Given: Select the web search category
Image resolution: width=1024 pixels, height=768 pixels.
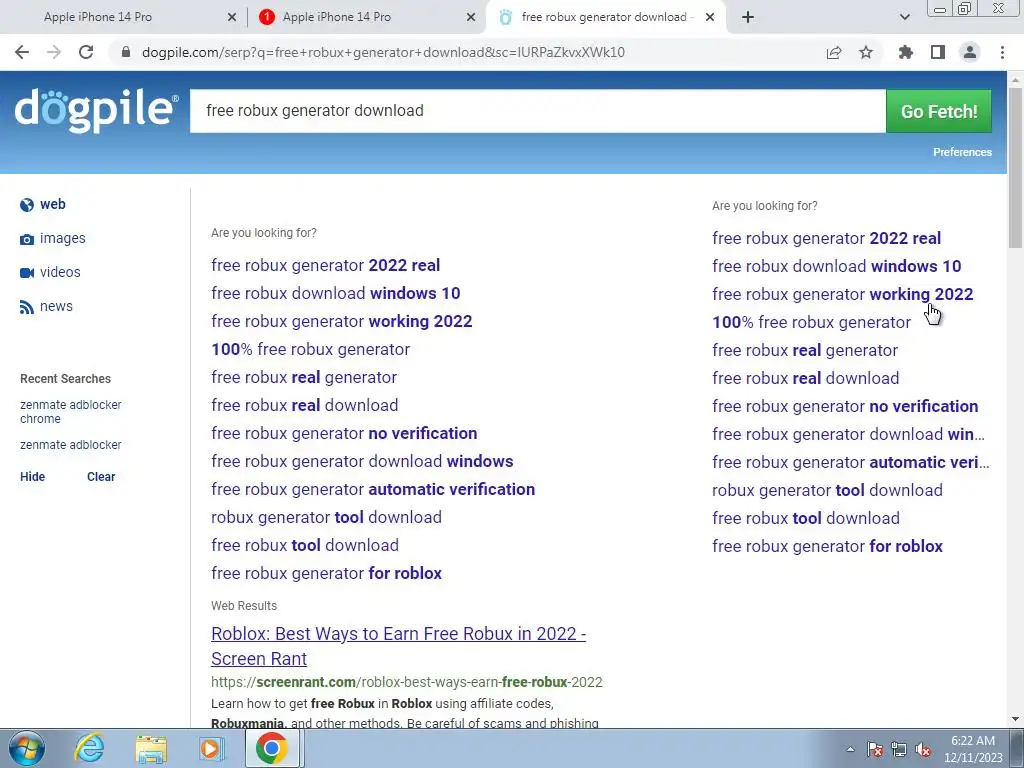Looking at the screenshot, I should click(x=53, y=204).
